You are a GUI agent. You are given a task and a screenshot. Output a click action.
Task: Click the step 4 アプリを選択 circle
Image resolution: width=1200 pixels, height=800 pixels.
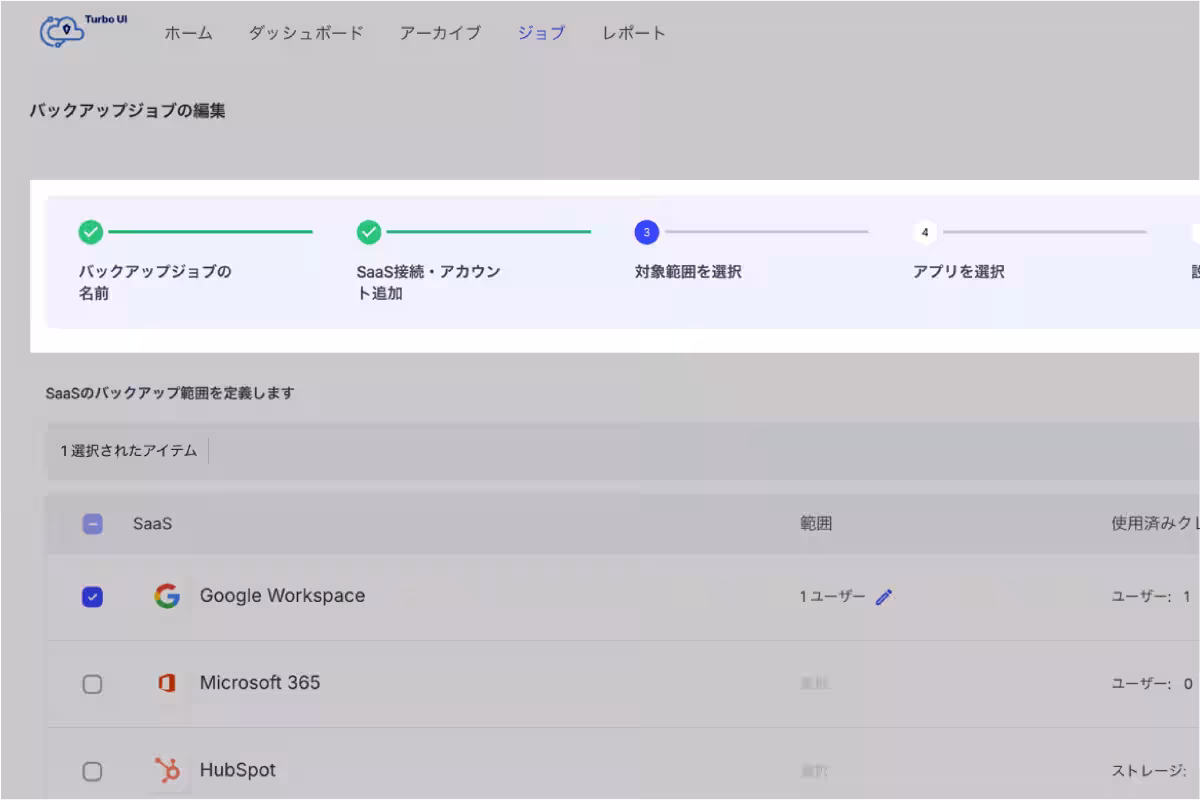point(925,232)
